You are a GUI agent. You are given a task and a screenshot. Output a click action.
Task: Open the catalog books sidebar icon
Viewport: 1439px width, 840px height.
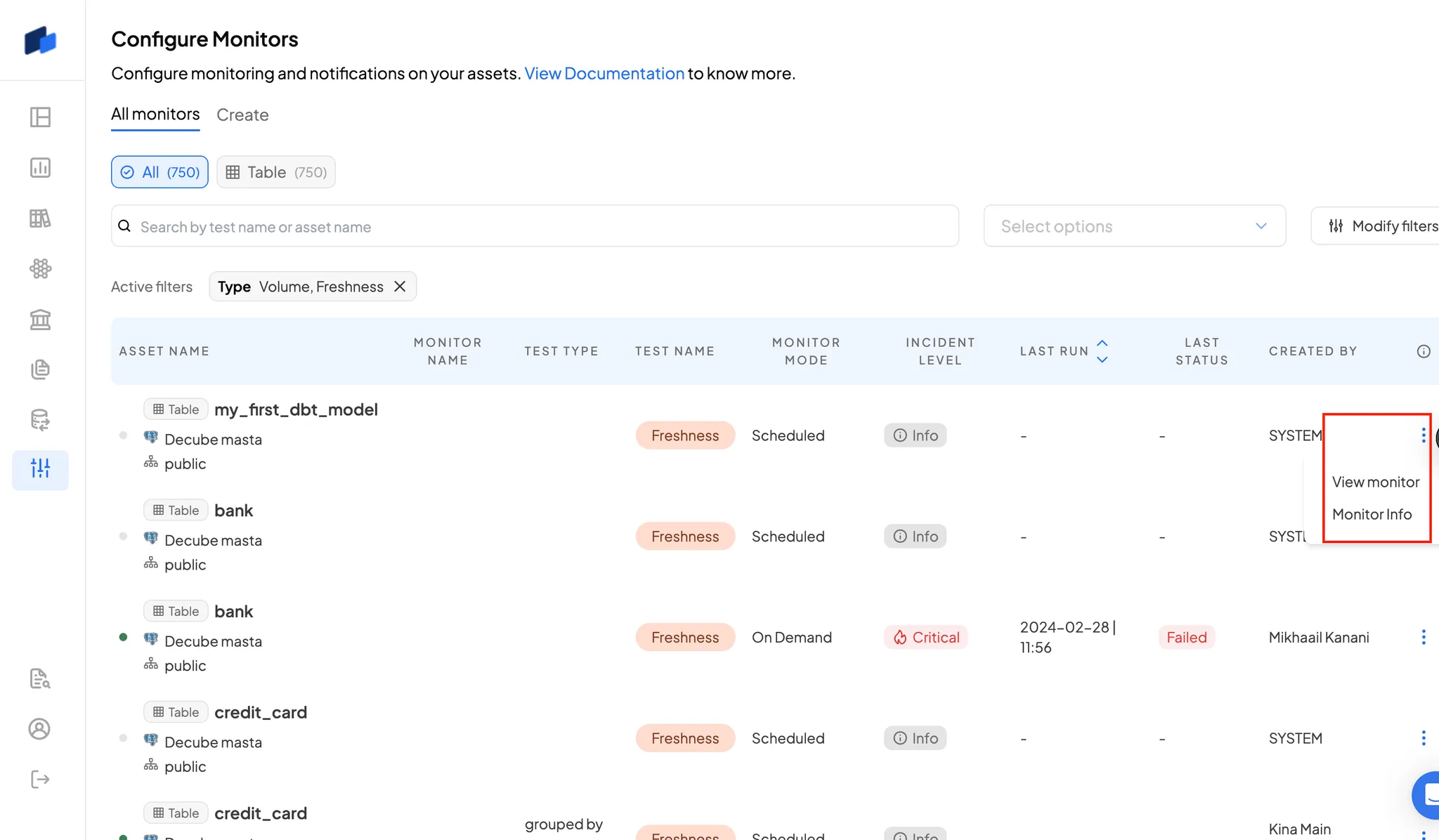(40, 218)
